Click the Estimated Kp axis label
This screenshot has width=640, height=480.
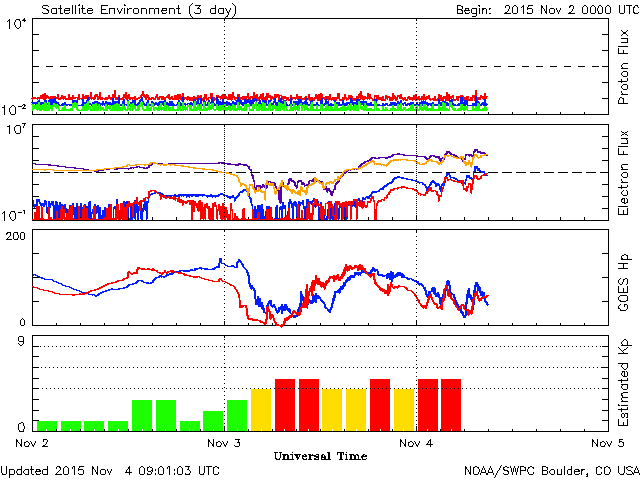(623, 383)
